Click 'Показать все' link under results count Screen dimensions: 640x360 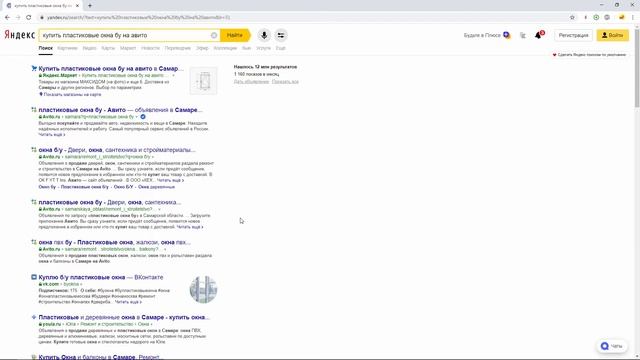(285, 82)
